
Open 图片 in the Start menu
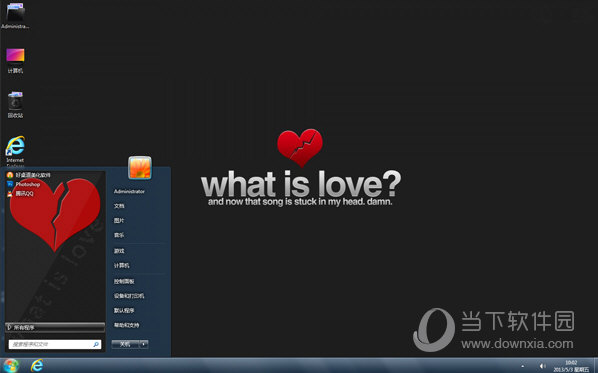point(119,220)
